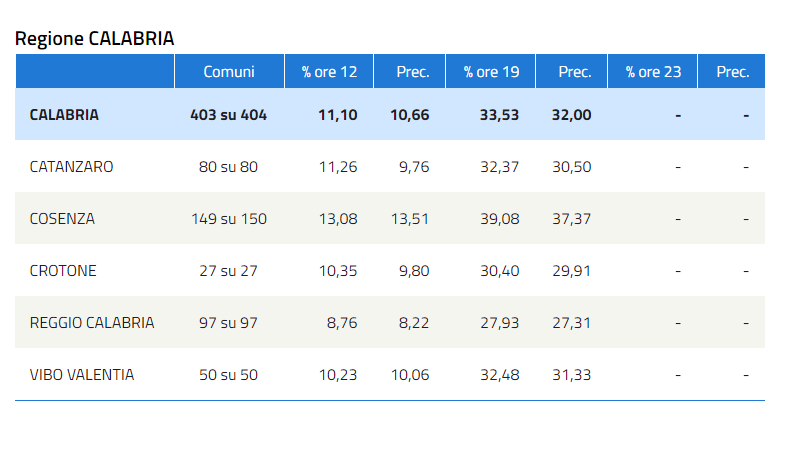Select the VIBO VALENTIA province row
The height and width of the screenshot is (455, 812).
[390, 374]
